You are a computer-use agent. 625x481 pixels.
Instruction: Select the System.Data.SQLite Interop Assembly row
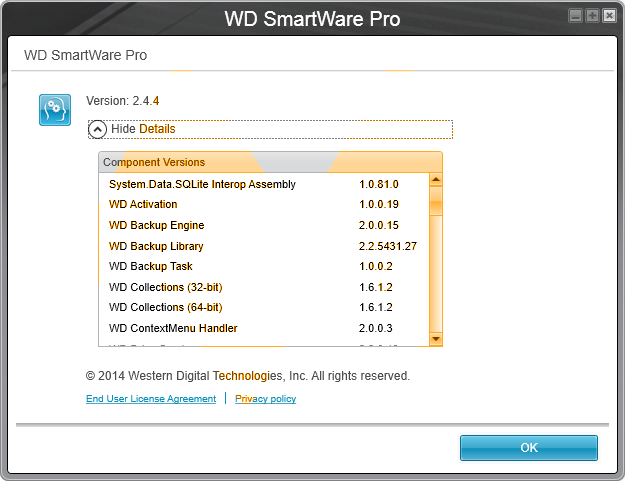[264, 184]
